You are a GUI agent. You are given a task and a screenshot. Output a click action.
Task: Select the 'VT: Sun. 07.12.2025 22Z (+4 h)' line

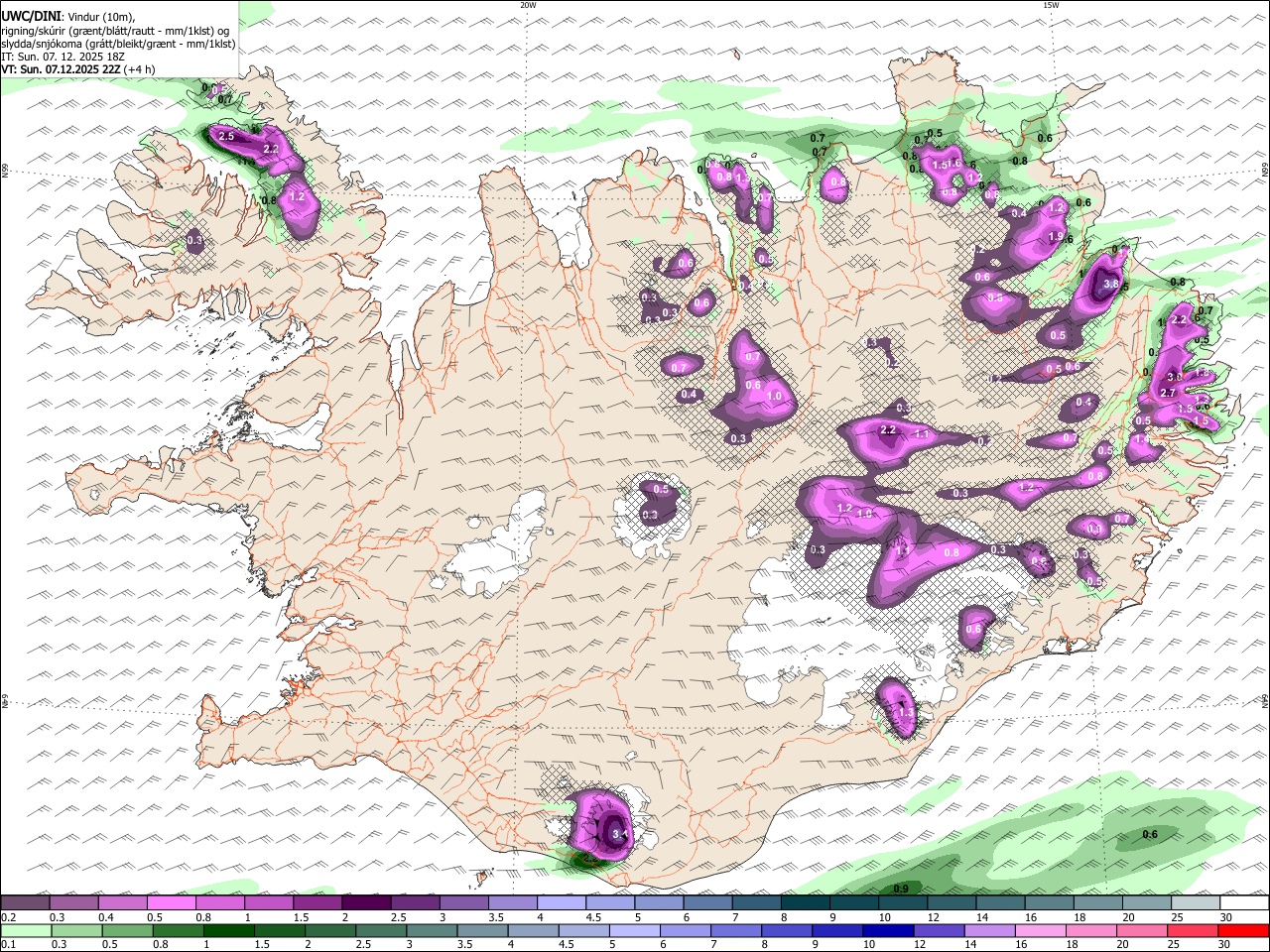[78, 69]
